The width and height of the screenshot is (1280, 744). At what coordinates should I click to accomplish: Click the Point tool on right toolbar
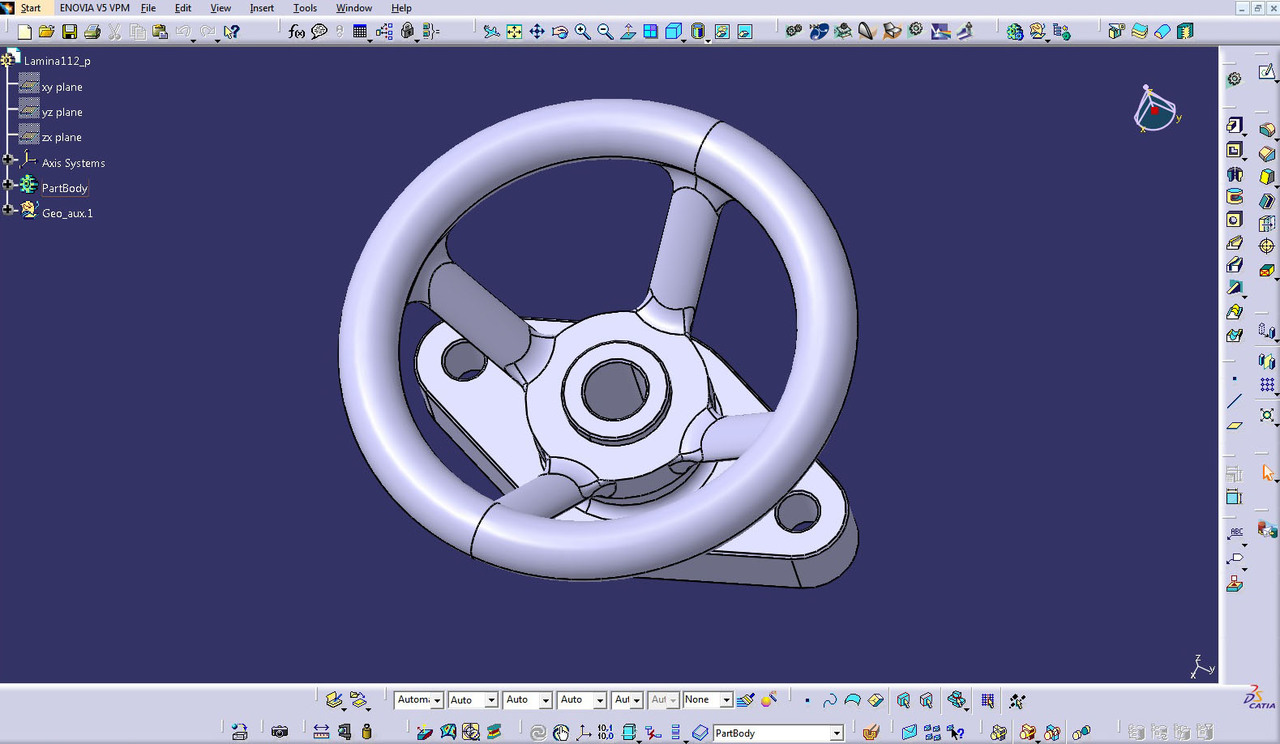1234,378
